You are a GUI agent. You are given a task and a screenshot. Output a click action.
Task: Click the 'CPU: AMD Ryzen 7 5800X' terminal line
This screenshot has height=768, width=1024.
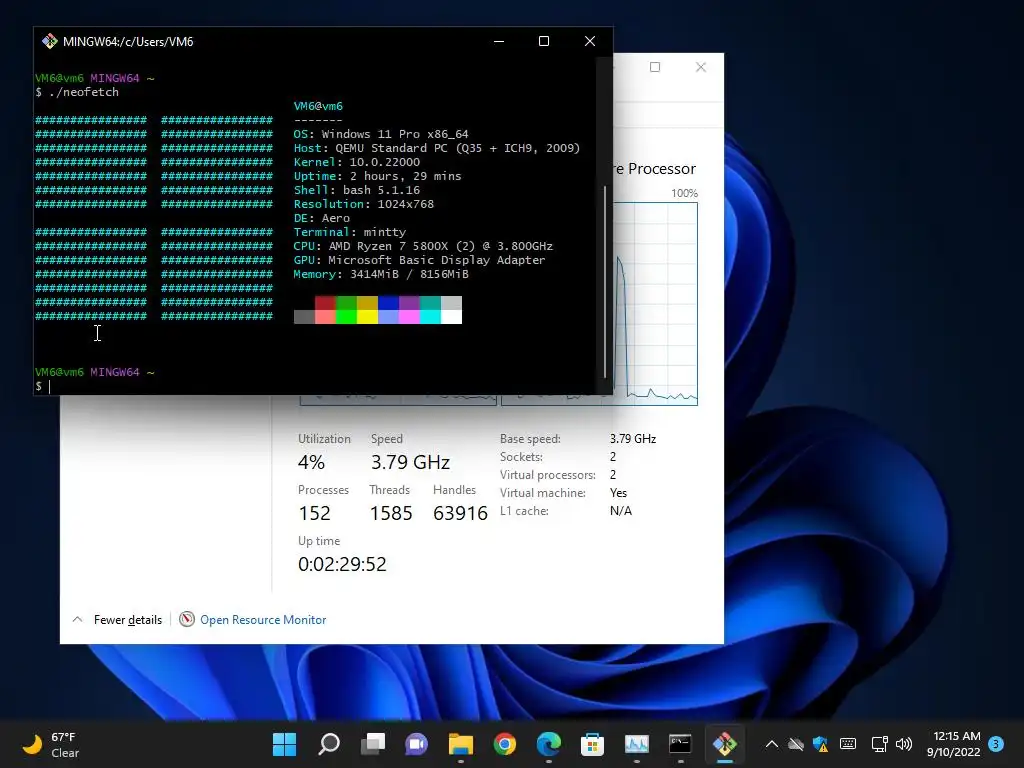coord(423,246)
